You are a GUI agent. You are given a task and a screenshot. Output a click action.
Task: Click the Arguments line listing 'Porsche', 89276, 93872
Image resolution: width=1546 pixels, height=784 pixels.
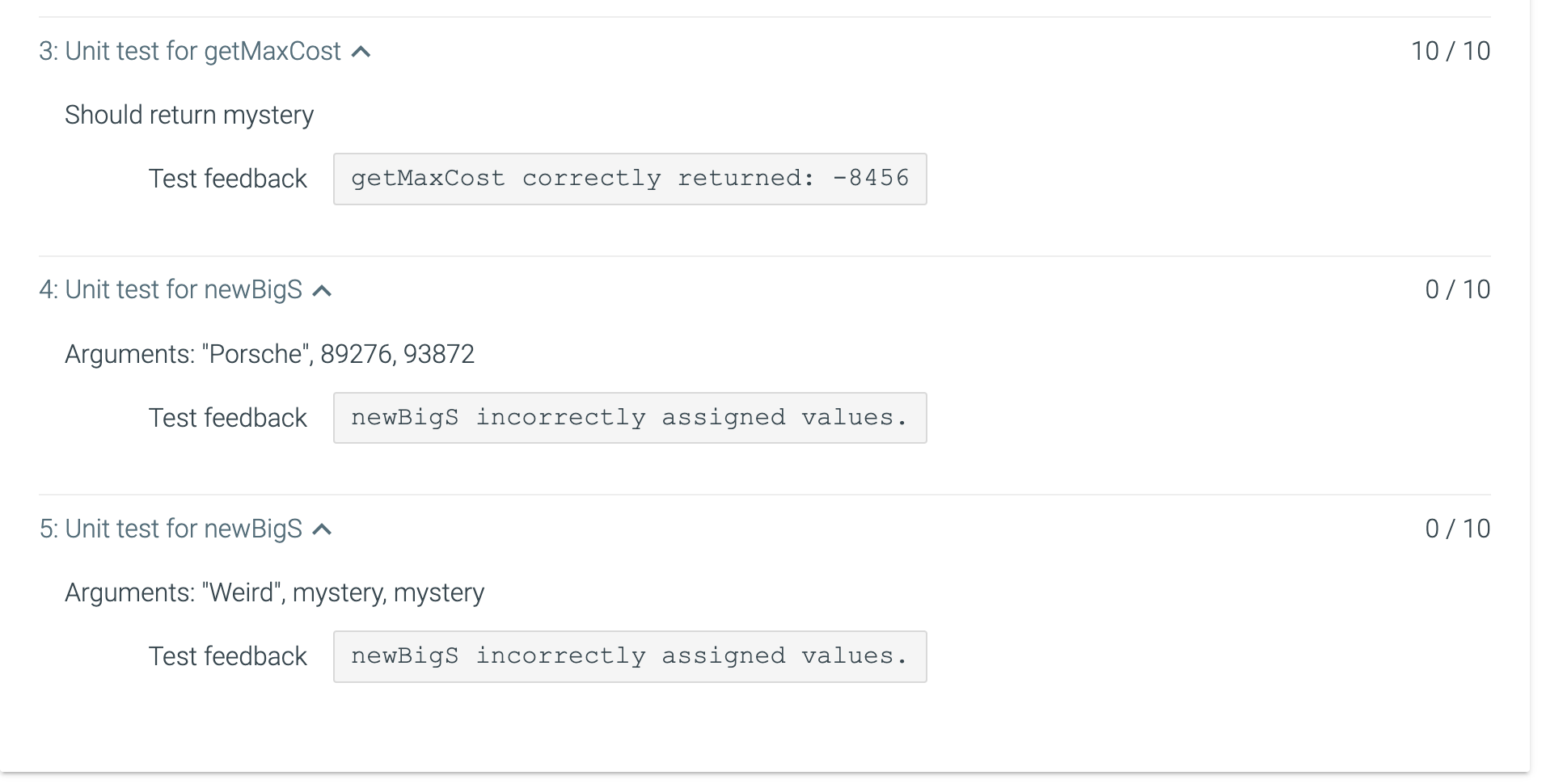(270, 353)
